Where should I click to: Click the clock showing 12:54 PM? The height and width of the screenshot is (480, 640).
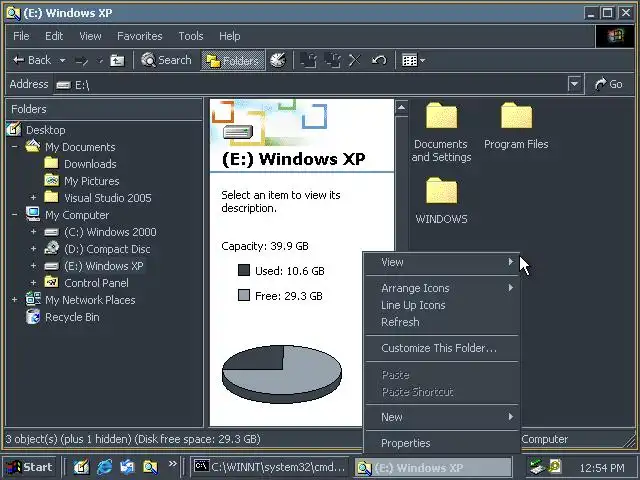tap(602, 468)
